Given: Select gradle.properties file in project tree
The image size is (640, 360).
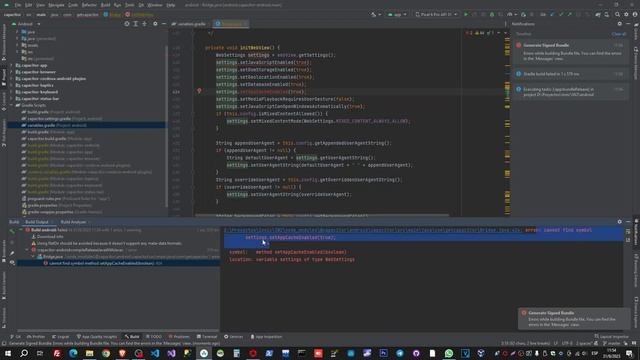Looking at the screenshot, I should click(57, 205).
